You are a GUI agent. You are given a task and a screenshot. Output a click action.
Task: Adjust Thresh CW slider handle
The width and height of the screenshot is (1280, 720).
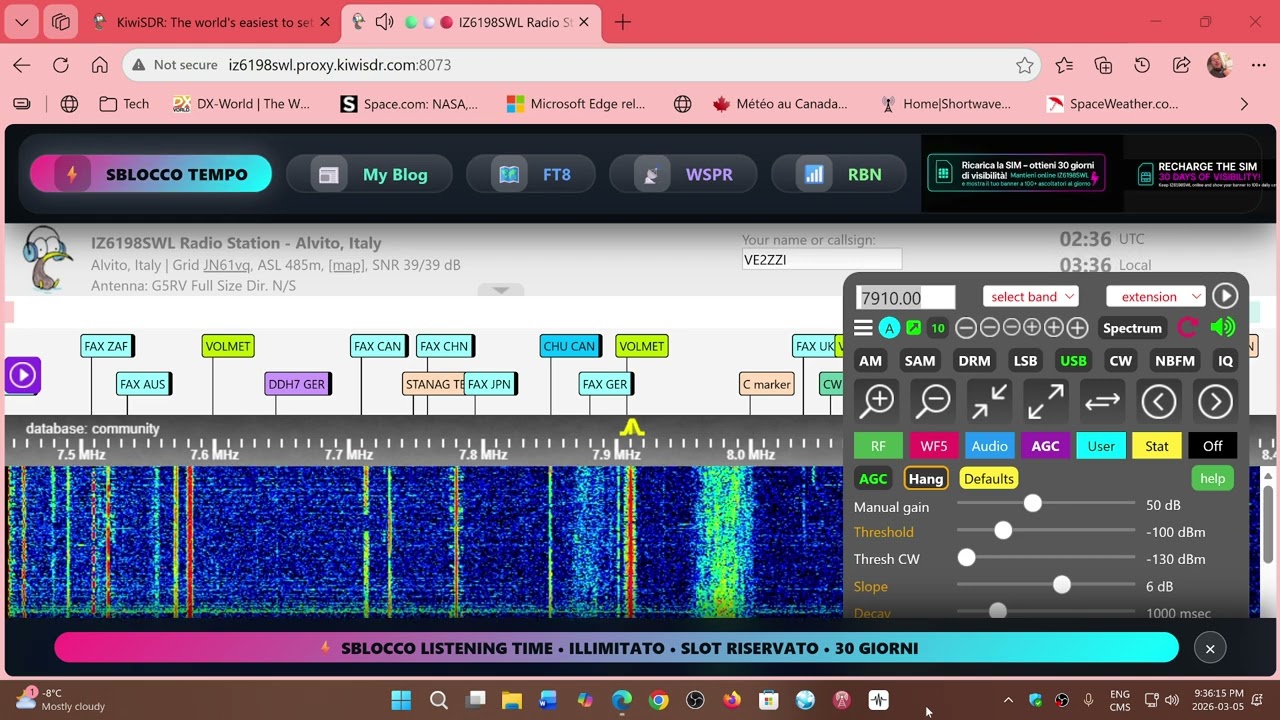coord(966,559)
